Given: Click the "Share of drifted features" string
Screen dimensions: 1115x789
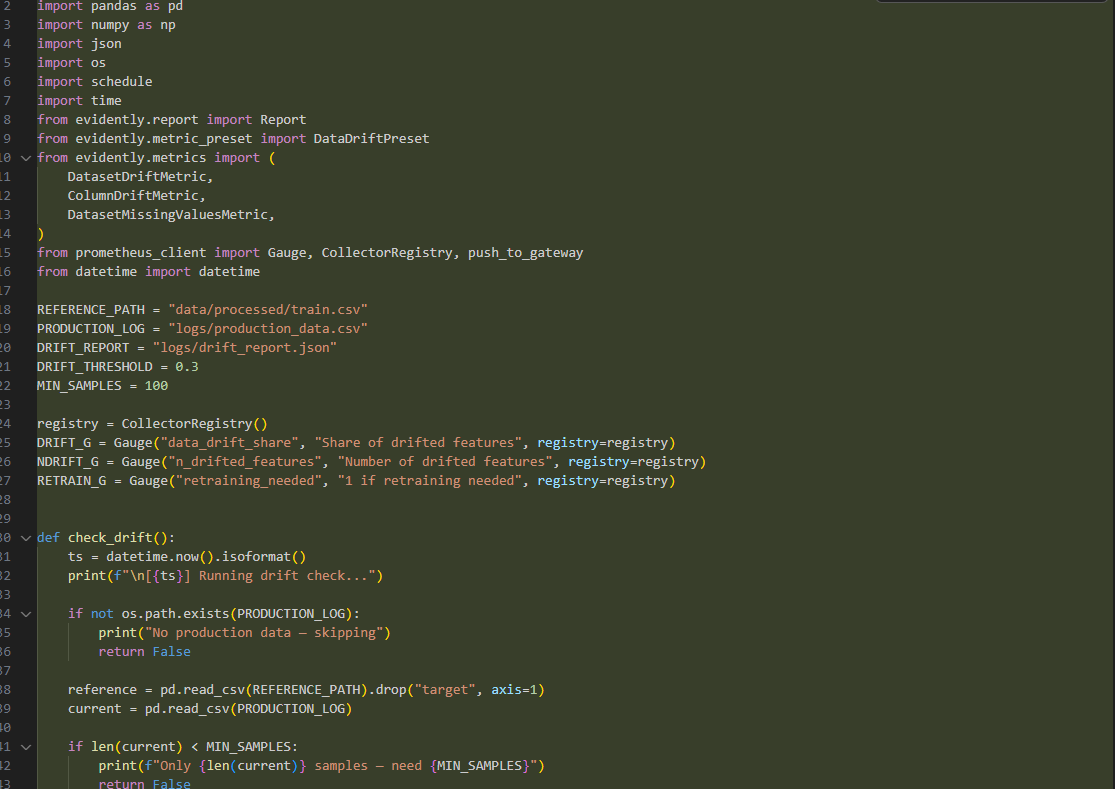Looking at the screenshot, I should tap(418, 443).
